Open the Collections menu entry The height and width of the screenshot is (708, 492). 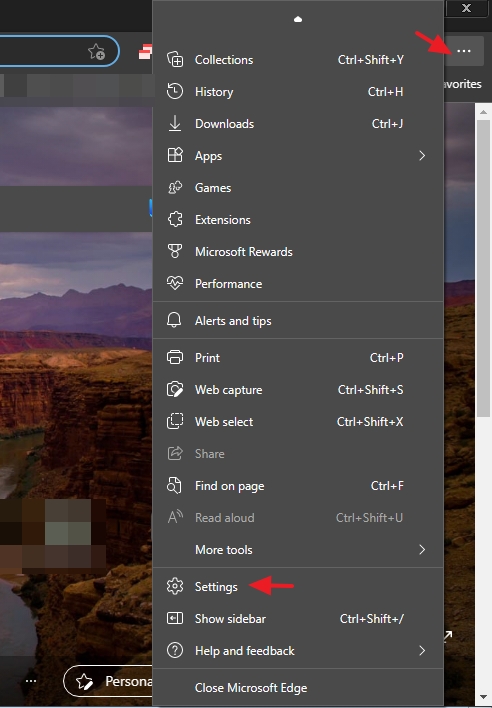pyautogui.click(x=298, y=60)
